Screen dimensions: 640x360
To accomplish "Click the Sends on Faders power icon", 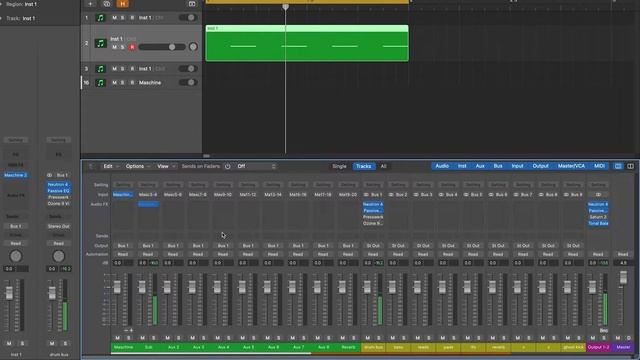I will pyautogui.click(x=227, y=166).
